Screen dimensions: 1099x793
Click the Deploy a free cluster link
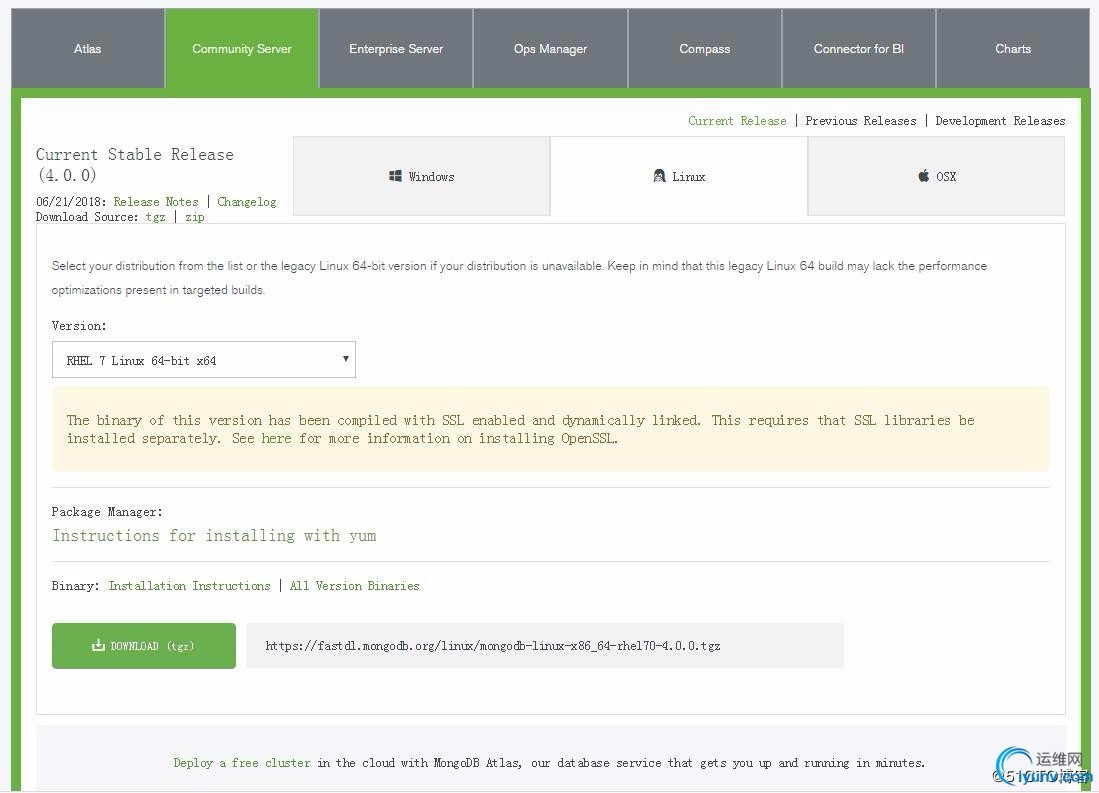242,763
